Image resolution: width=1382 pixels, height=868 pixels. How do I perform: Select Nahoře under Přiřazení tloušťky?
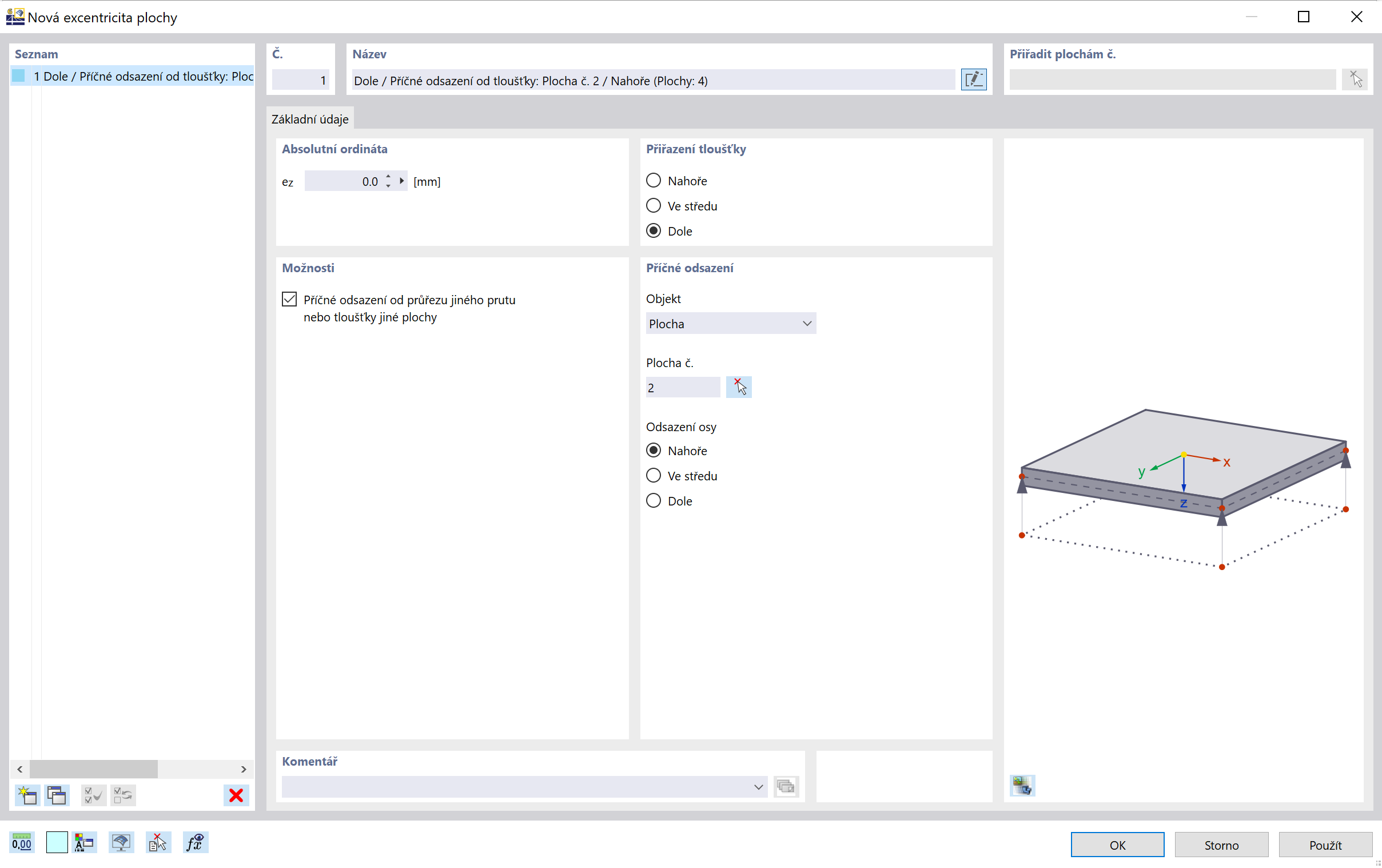pos(654,181)
